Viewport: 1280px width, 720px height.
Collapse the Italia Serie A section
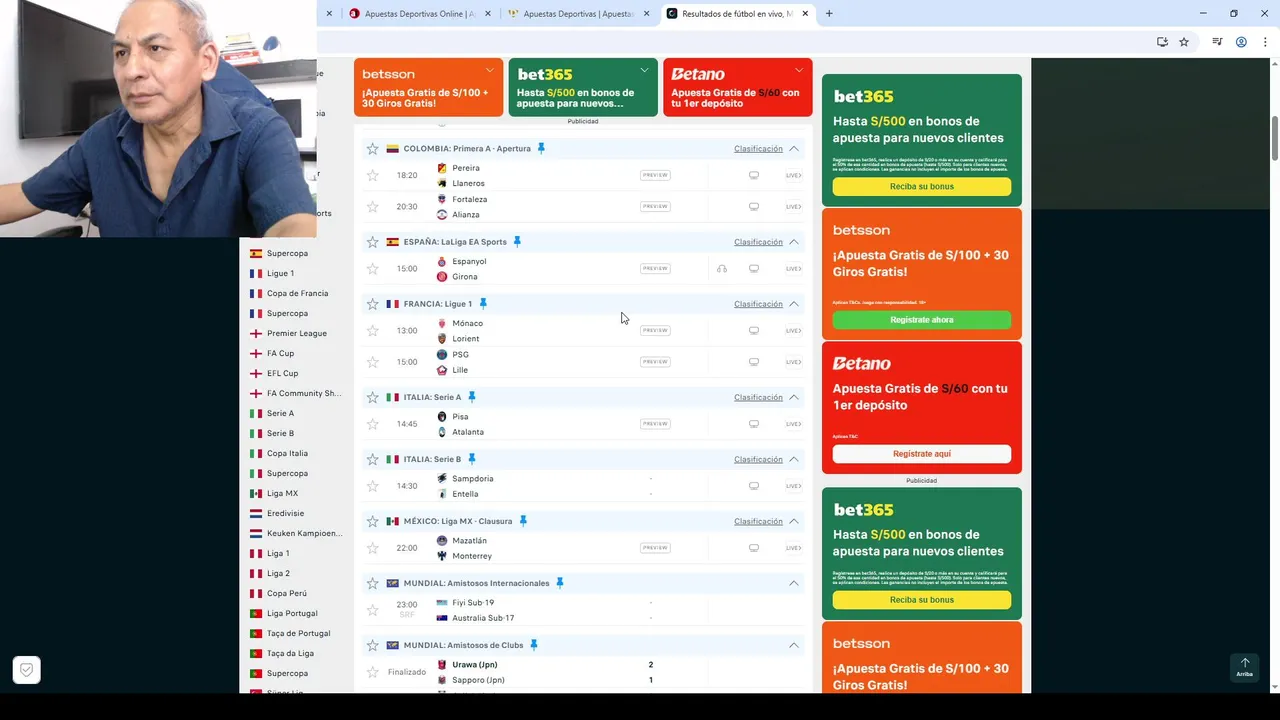(793, 397)
